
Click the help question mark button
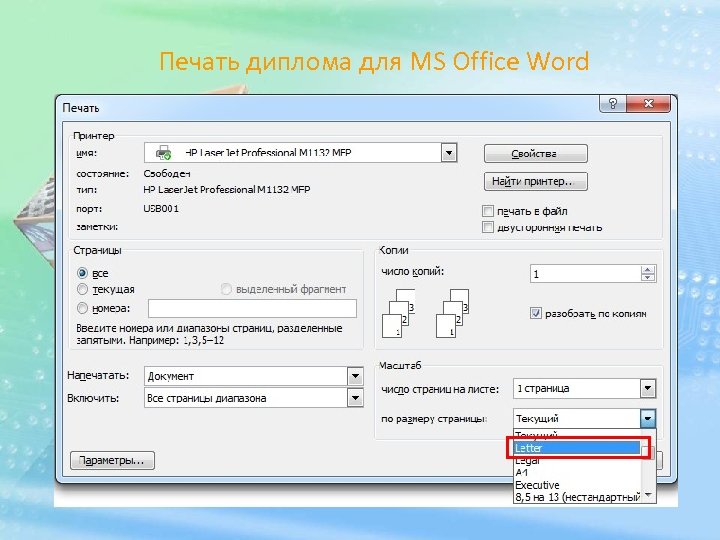[613, 104]
